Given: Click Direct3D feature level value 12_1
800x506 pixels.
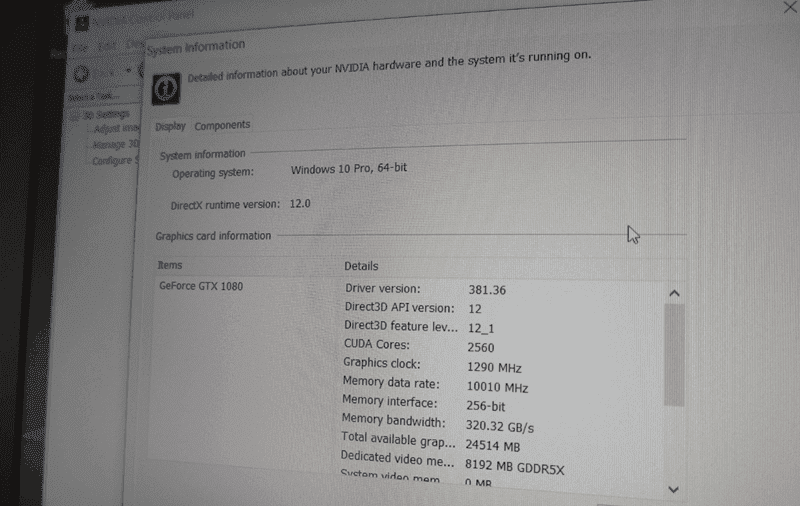Looking at the screenshot, I should pyautogui.click(x=481, y=328).
